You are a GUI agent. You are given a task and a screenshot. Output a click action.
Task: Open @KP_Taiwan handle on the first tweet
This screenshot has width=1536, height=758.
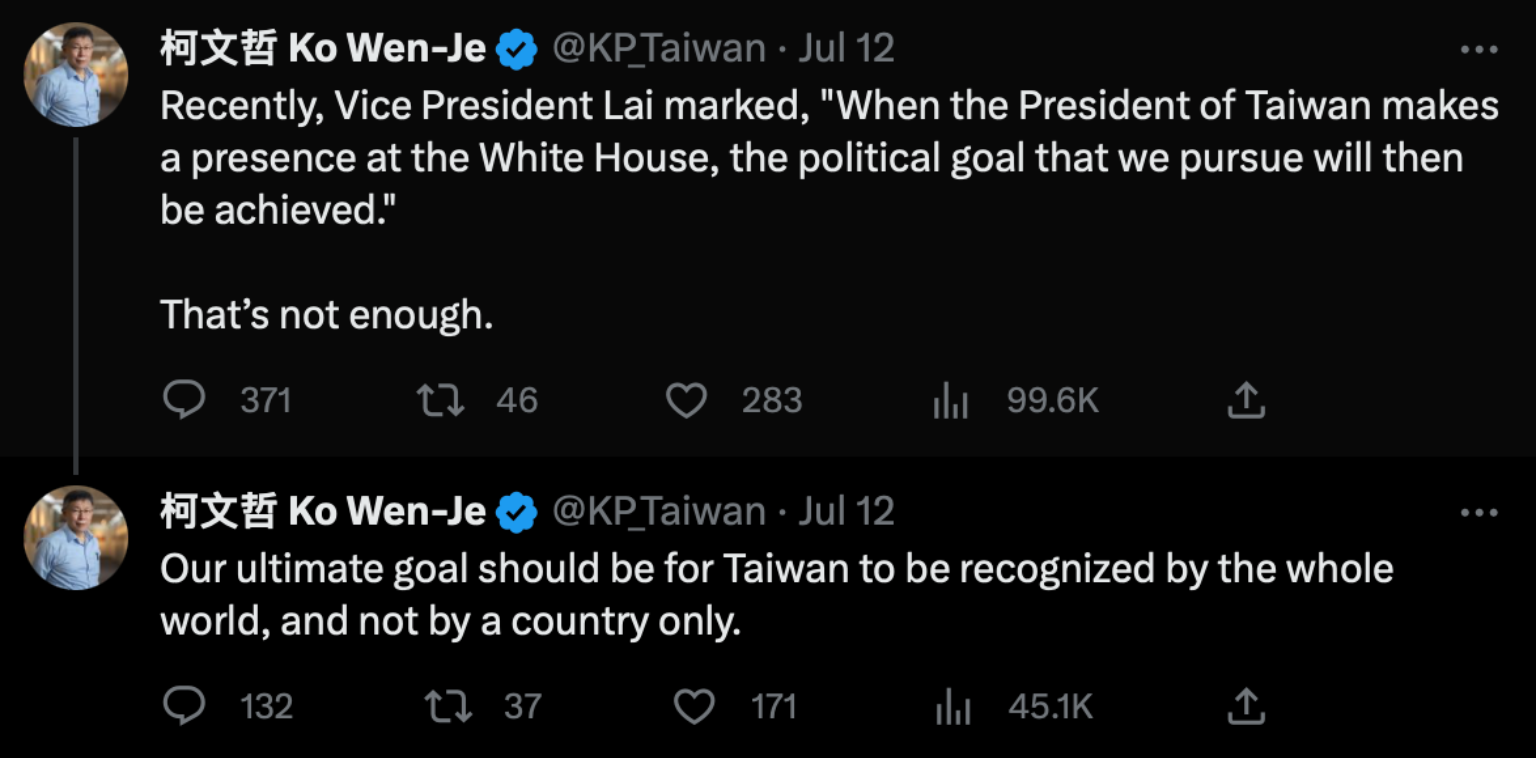659,49
